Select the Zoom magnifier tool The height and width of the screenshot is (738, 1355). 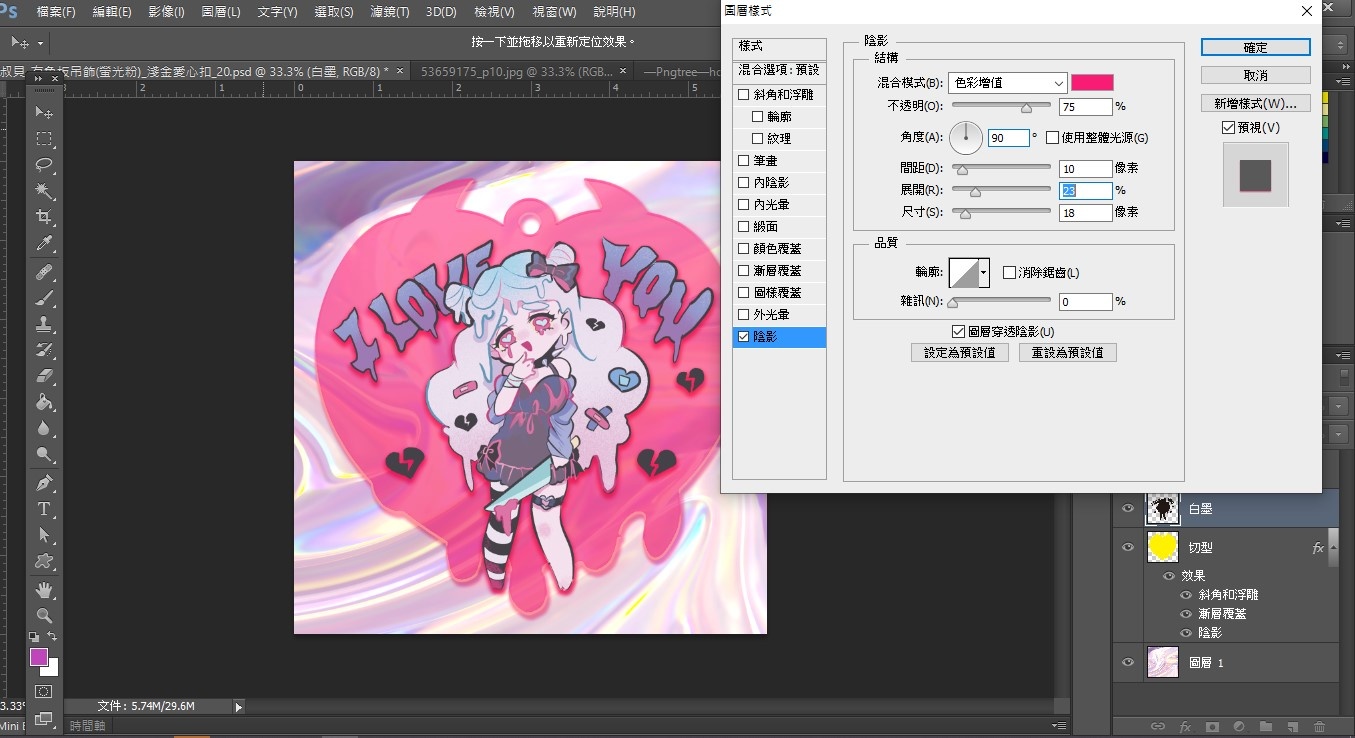(x=44, y=616)
